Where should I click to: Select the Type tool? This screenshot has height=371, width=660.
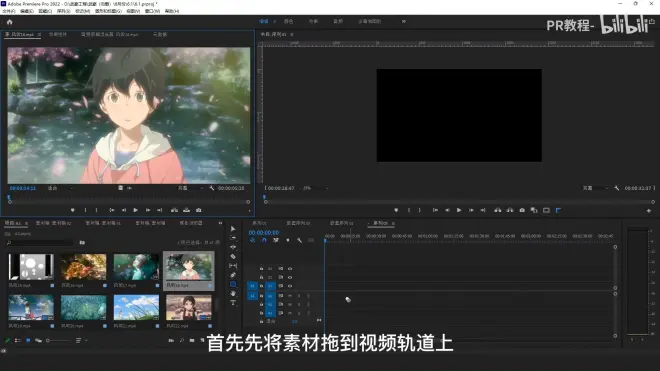click(233, 303)
